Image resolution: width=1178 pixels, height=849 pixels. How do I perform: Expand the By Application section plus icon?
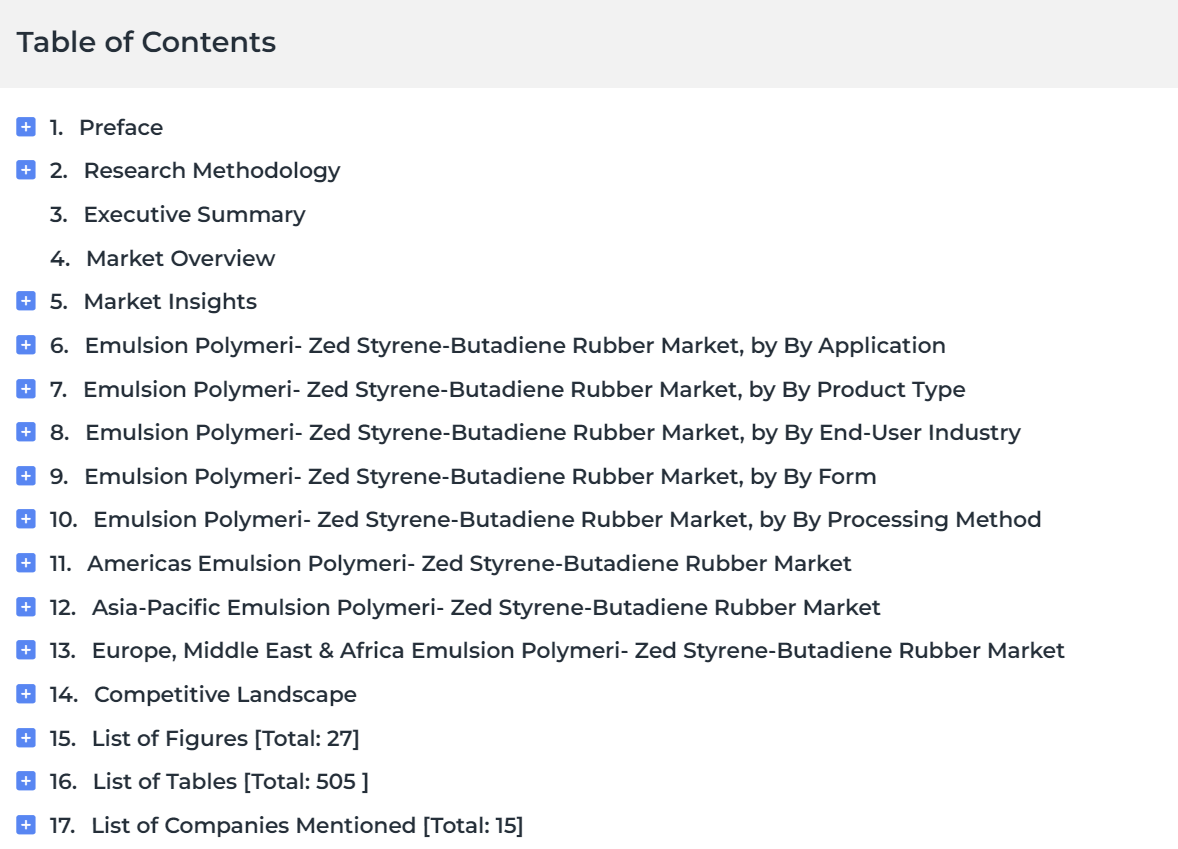(26, 345)
